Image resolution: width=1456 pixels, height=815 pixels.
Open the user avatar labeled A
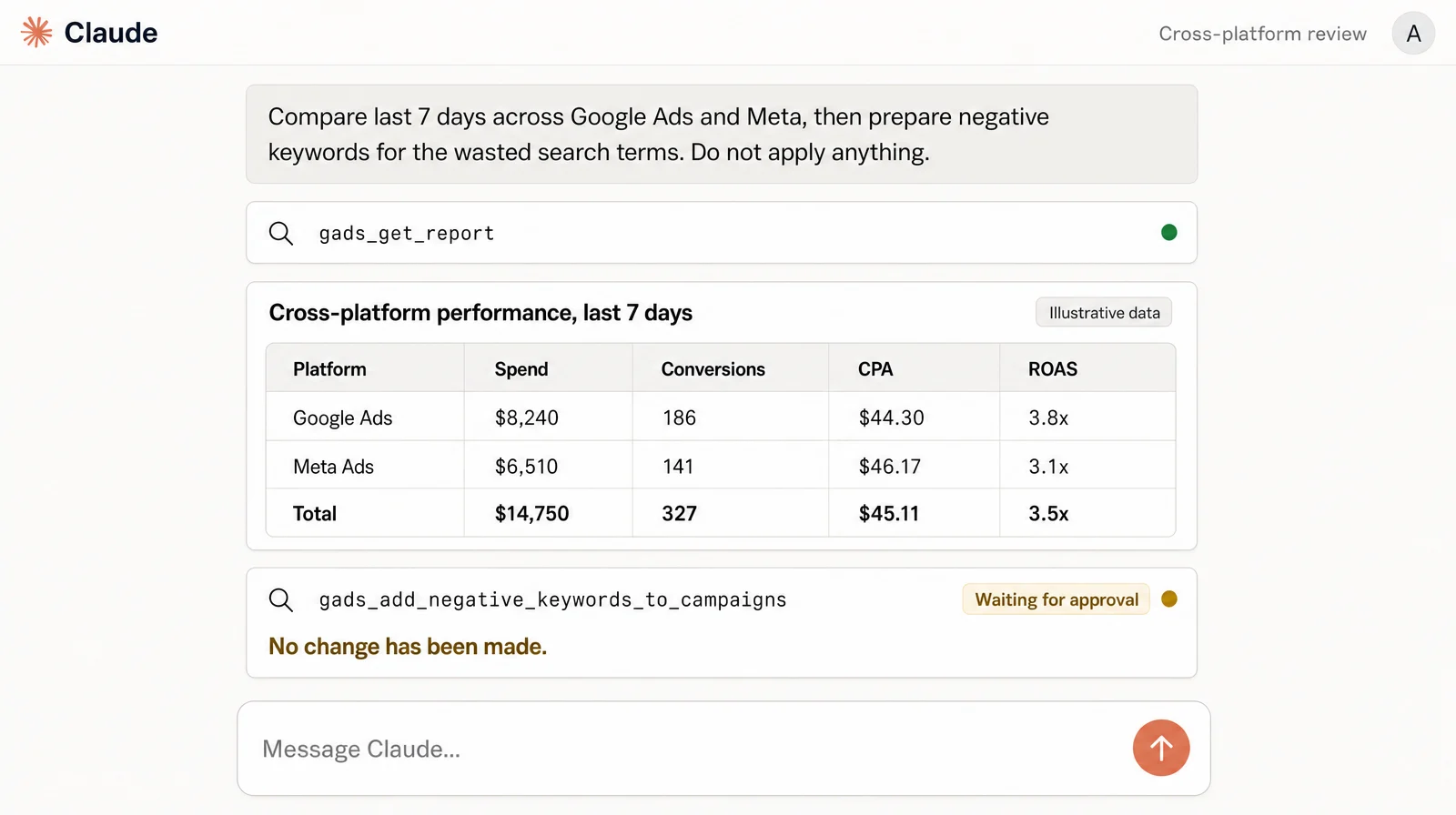(1413, 34)
